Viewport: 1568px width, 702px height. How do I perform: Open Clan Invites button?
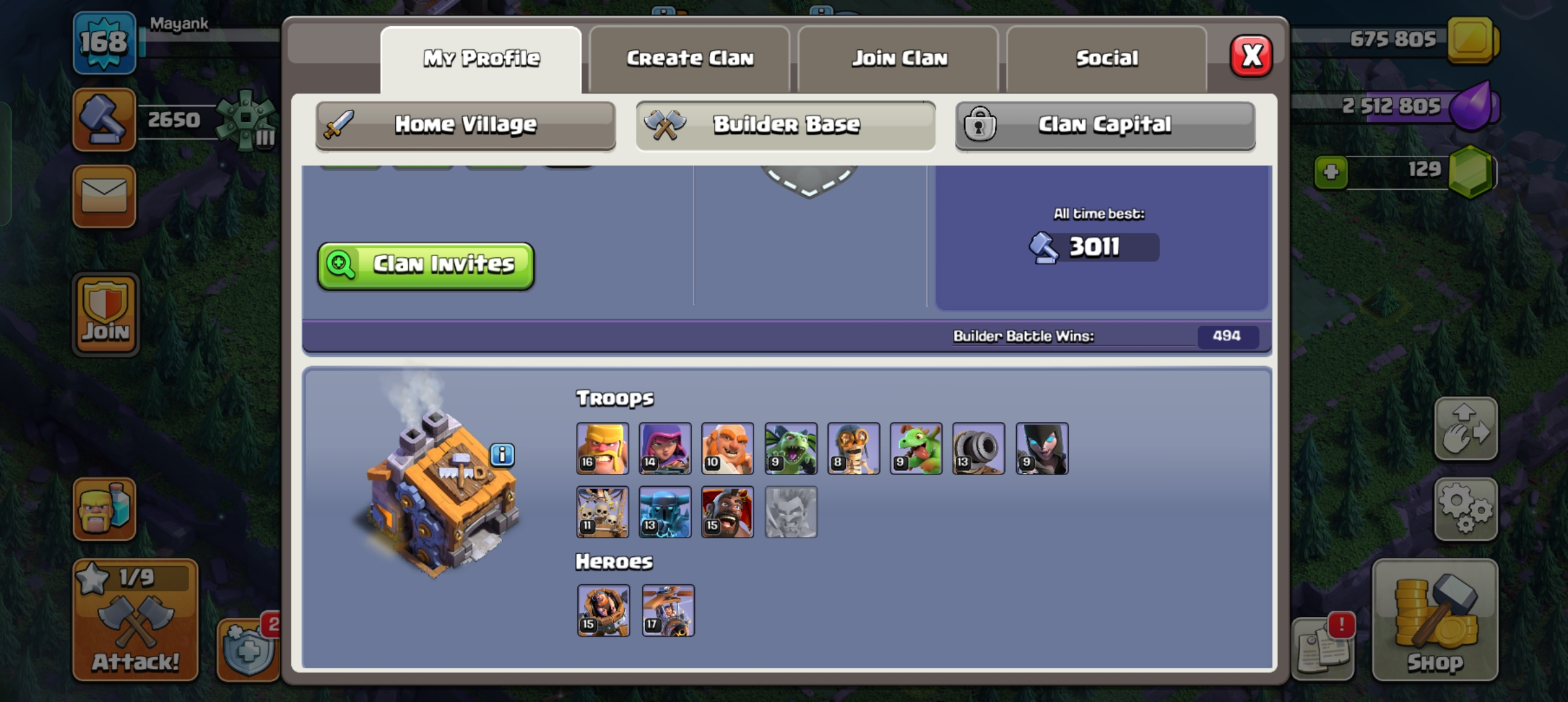[426, 266]
